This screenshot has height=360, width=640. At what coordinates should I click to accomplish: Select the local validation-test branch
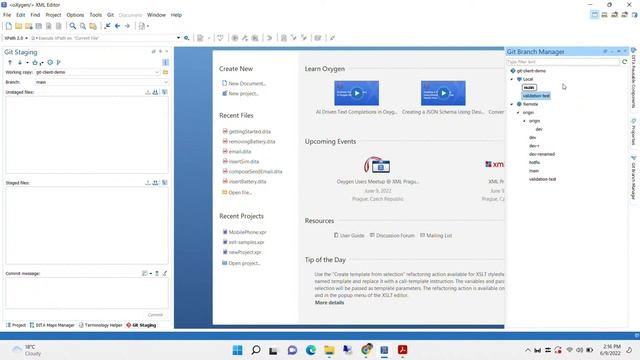[x=536, y=96]
